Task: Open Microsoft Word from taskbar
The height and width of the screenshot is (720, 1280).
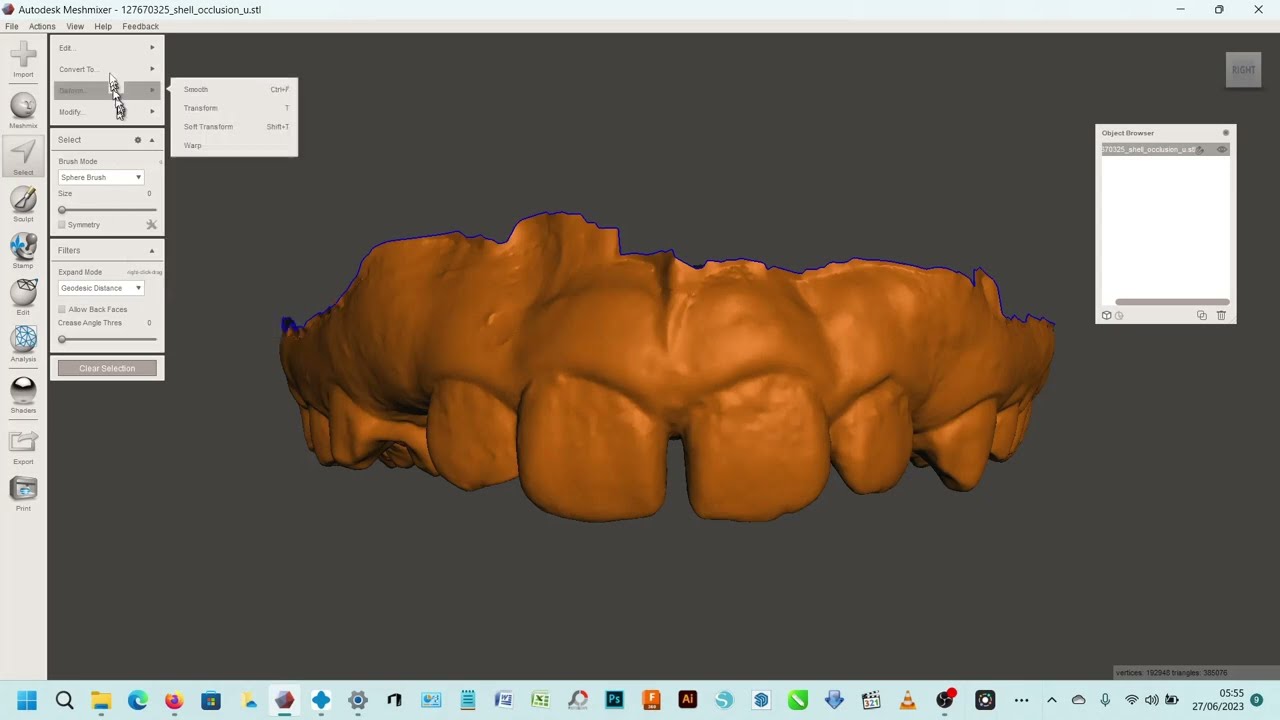Action: tap(504, 700)
